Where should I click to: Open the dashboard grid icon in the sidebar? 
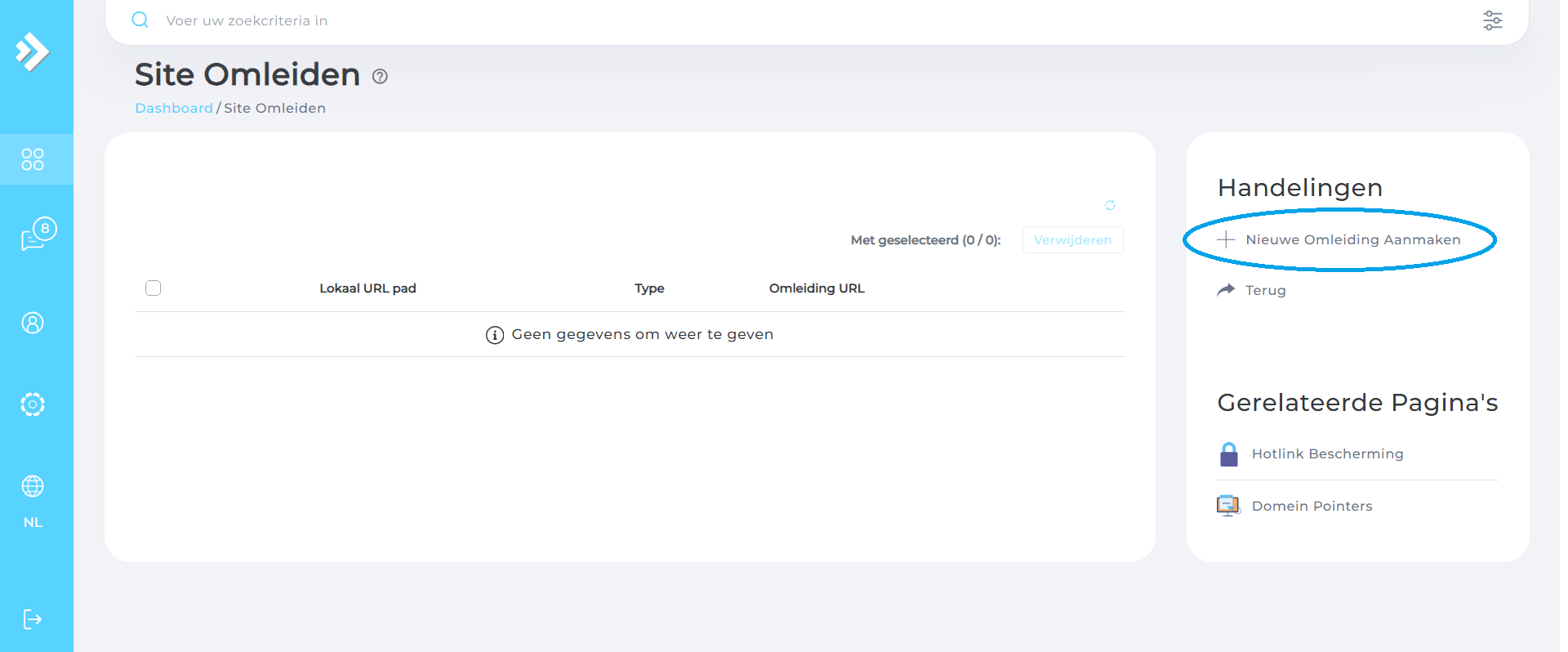tap(33, 159)
